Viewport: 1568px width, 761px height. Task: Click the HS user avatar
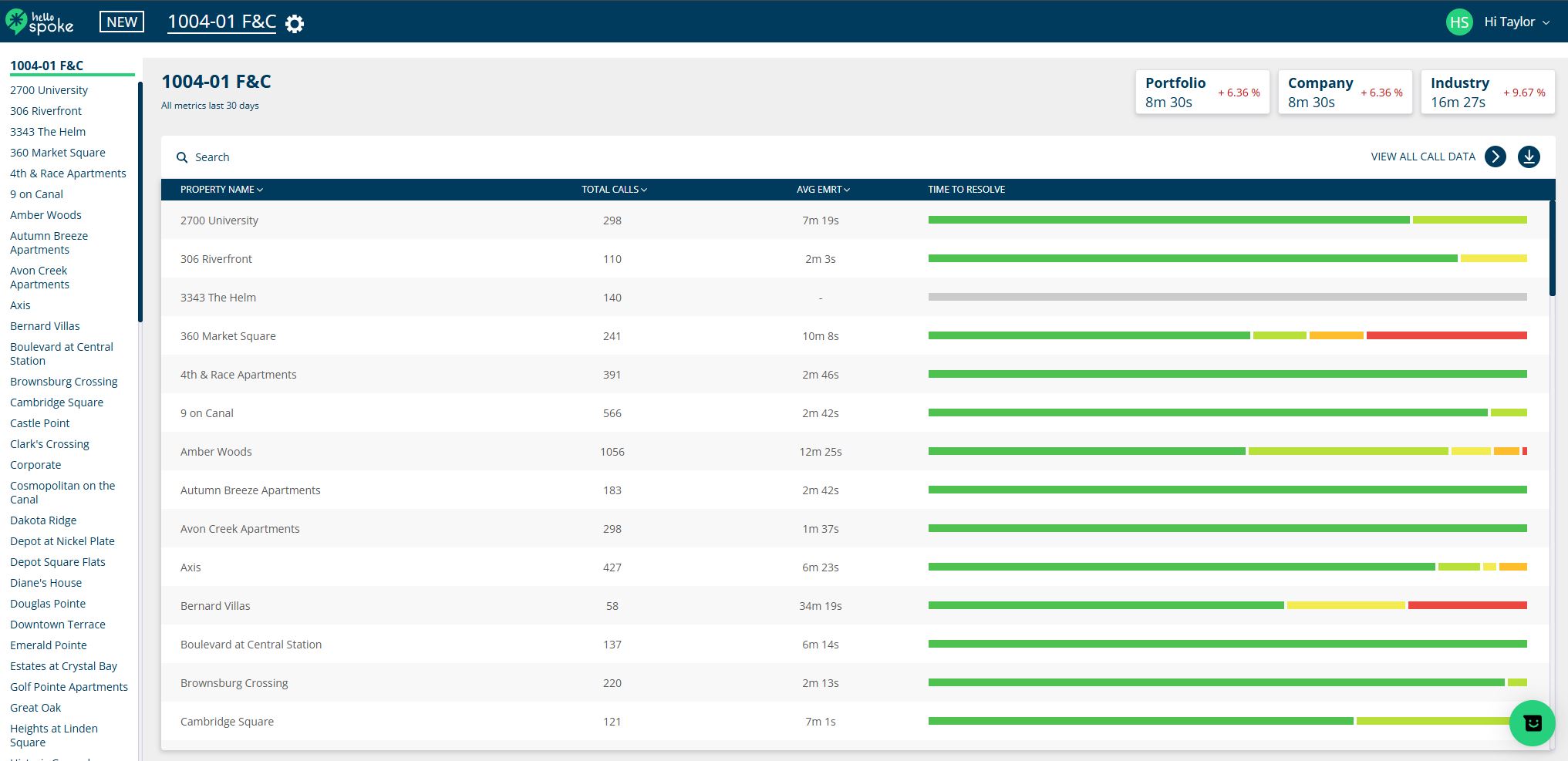(x=1459, y=22)
